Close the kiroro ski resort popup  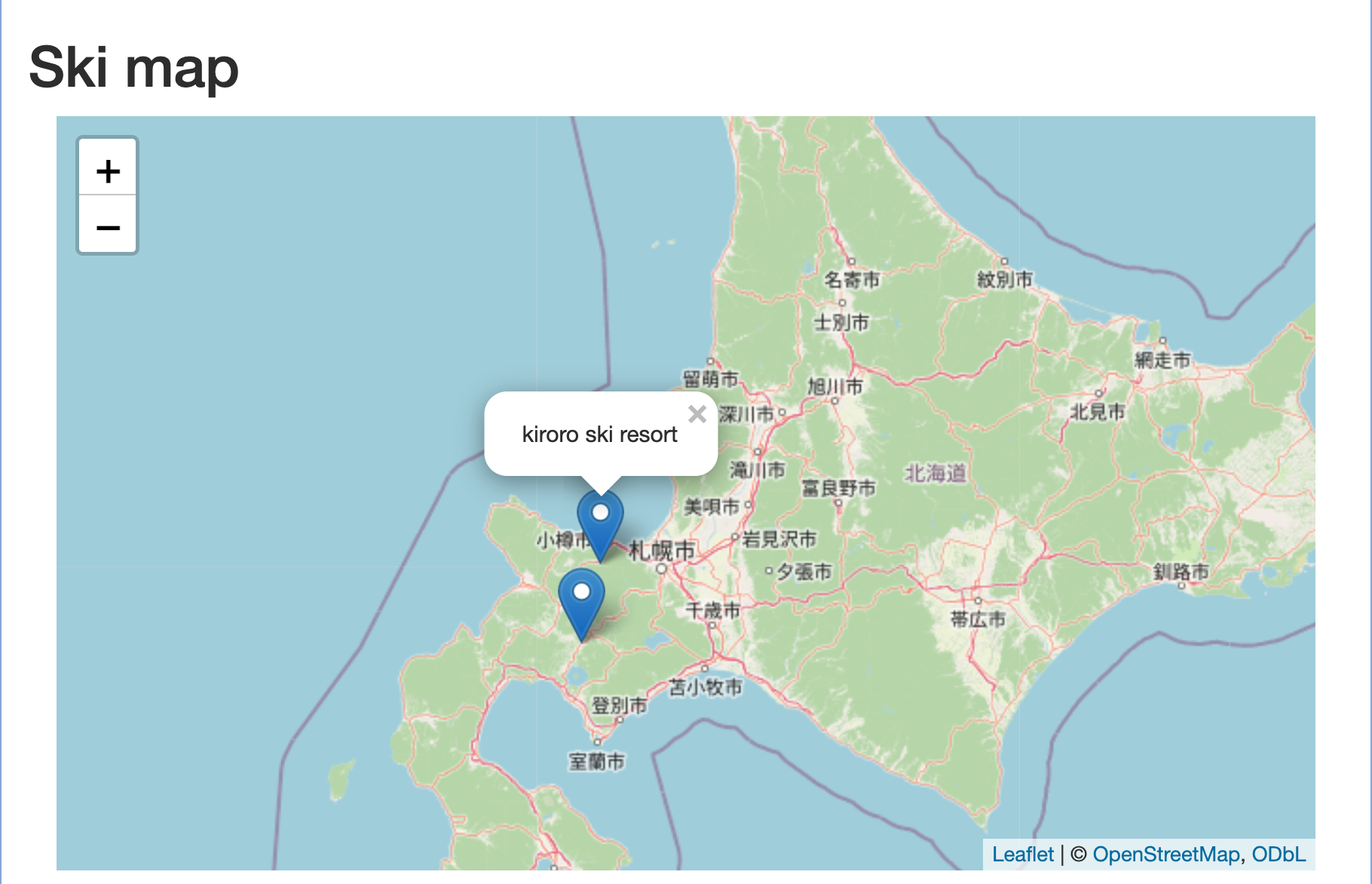tap(697, 414)
